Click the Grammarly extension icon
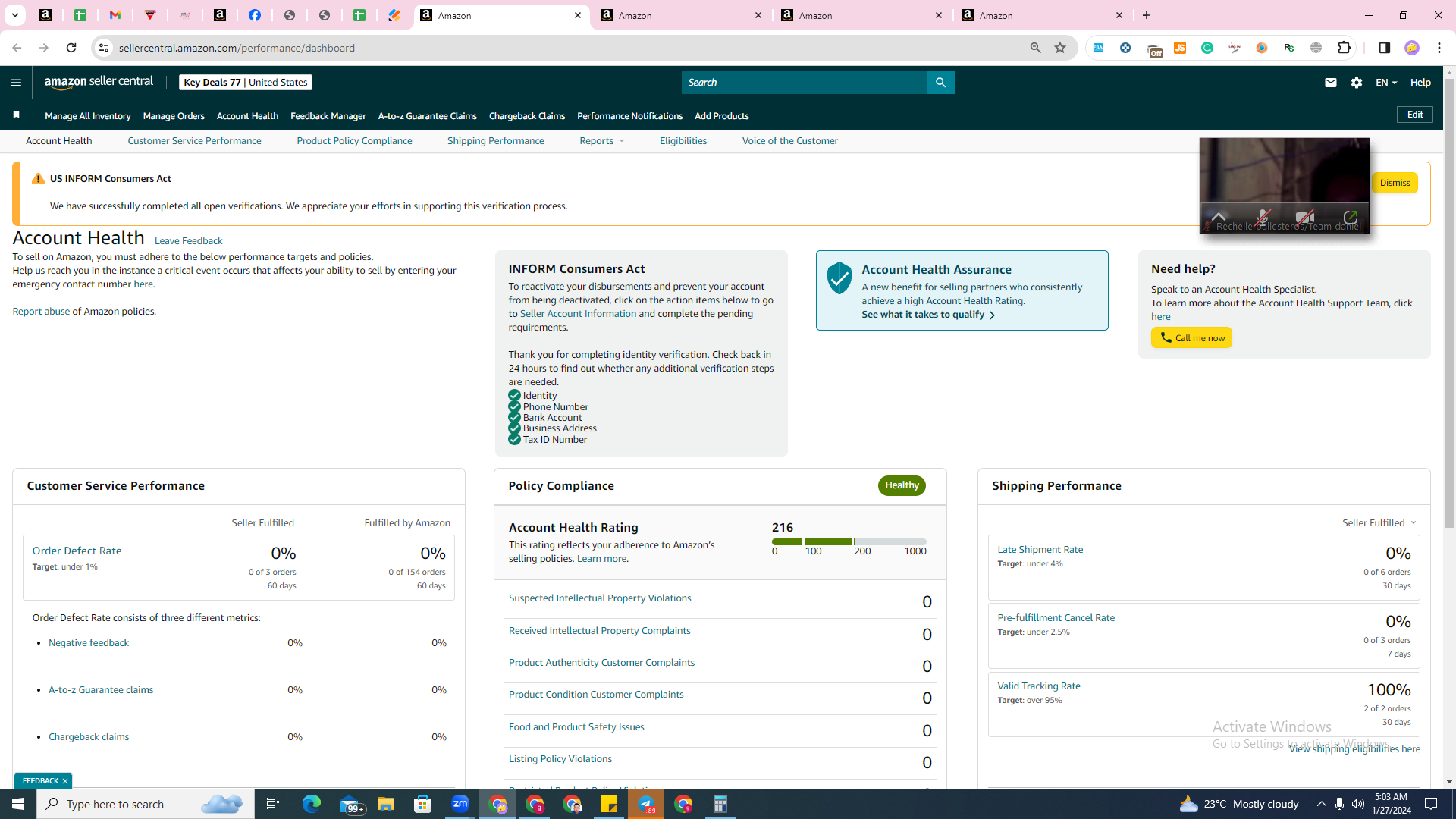Viewport: 1456px width, 819px height. pyautogui.click(x=1207, y=48)
